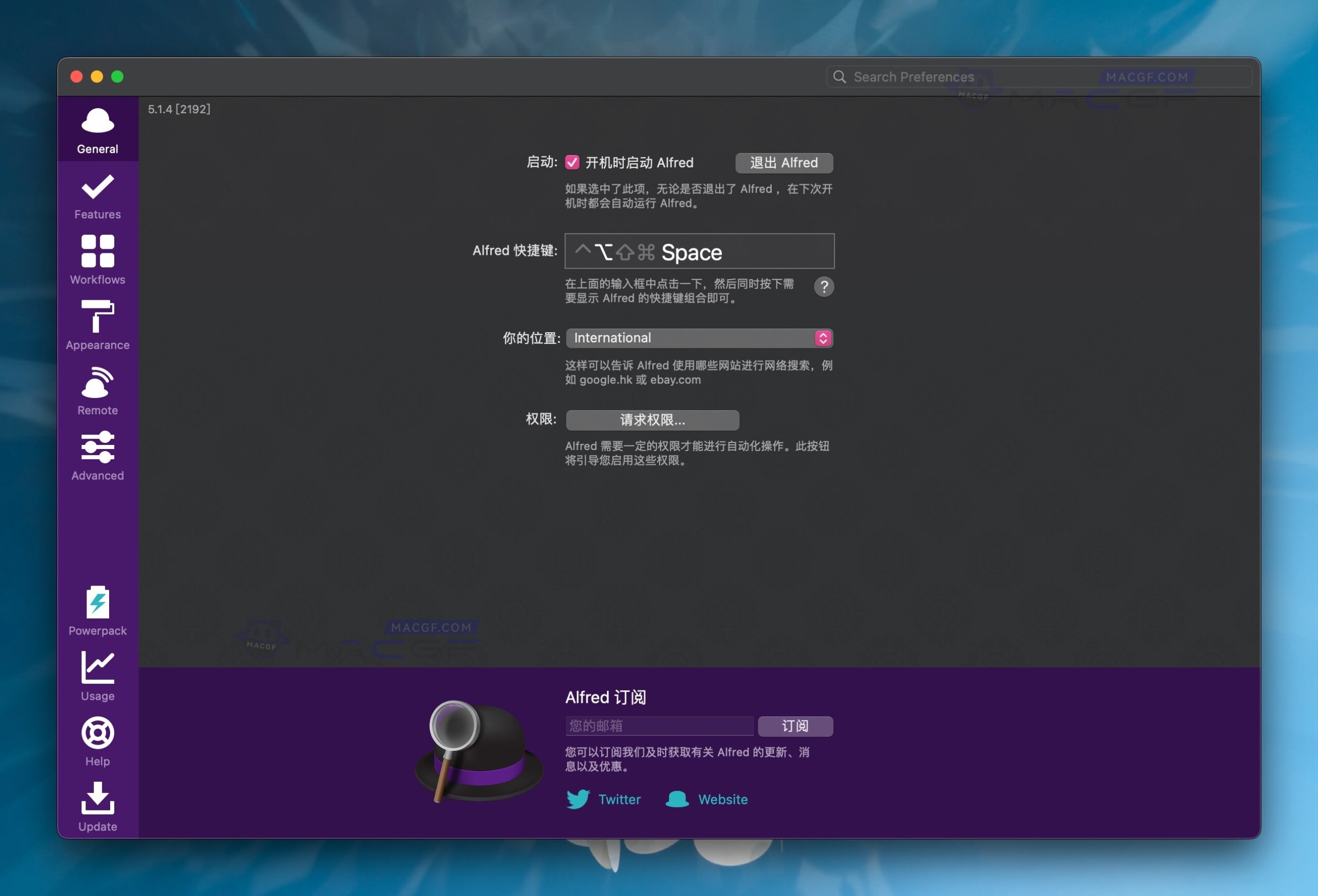
Task: Uncheck 开机时启动 Alfred
Action: point(571,162)
